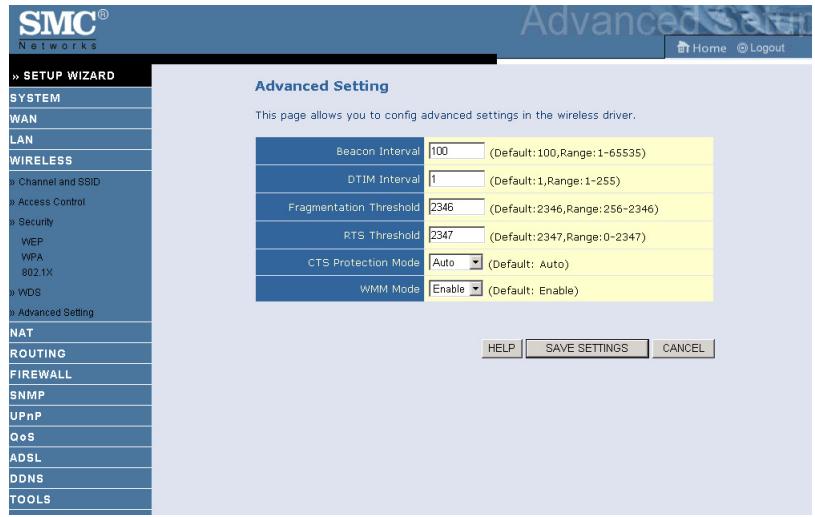Click the SMC Networks logo
Screen dimensions: 815x517
coord(63,30)
